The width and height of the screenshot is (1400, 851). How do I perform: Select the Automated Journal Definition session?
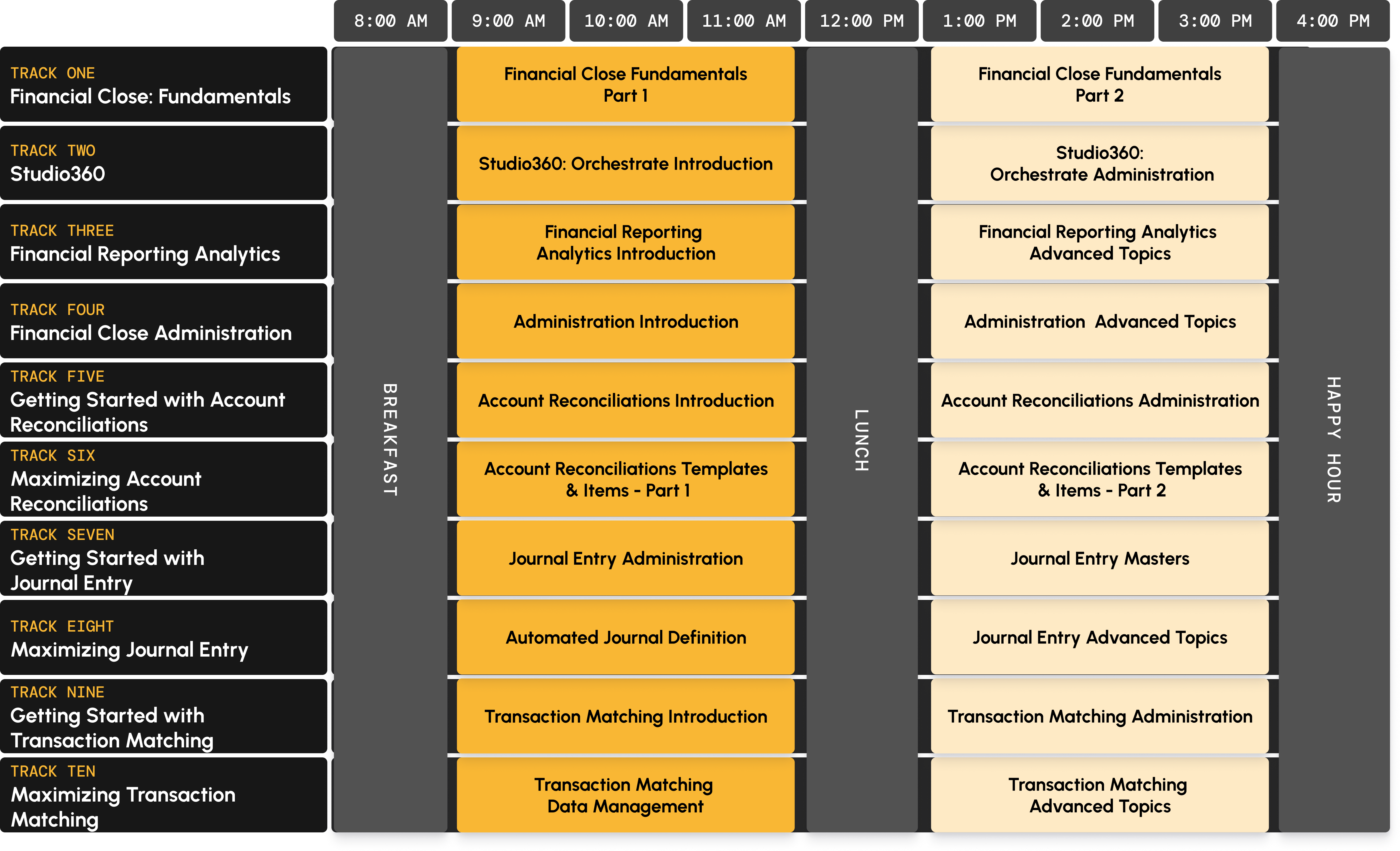coord(625,637)
